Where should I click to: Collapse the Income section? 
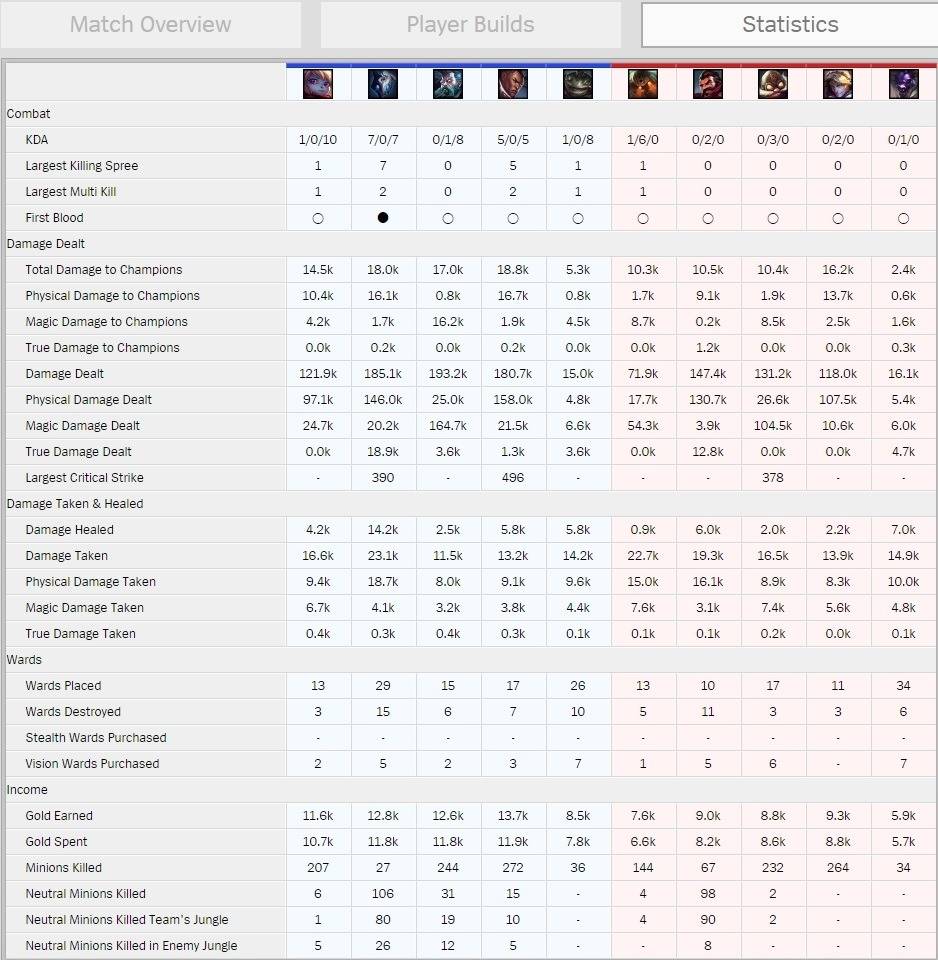[x=25, y=789]
